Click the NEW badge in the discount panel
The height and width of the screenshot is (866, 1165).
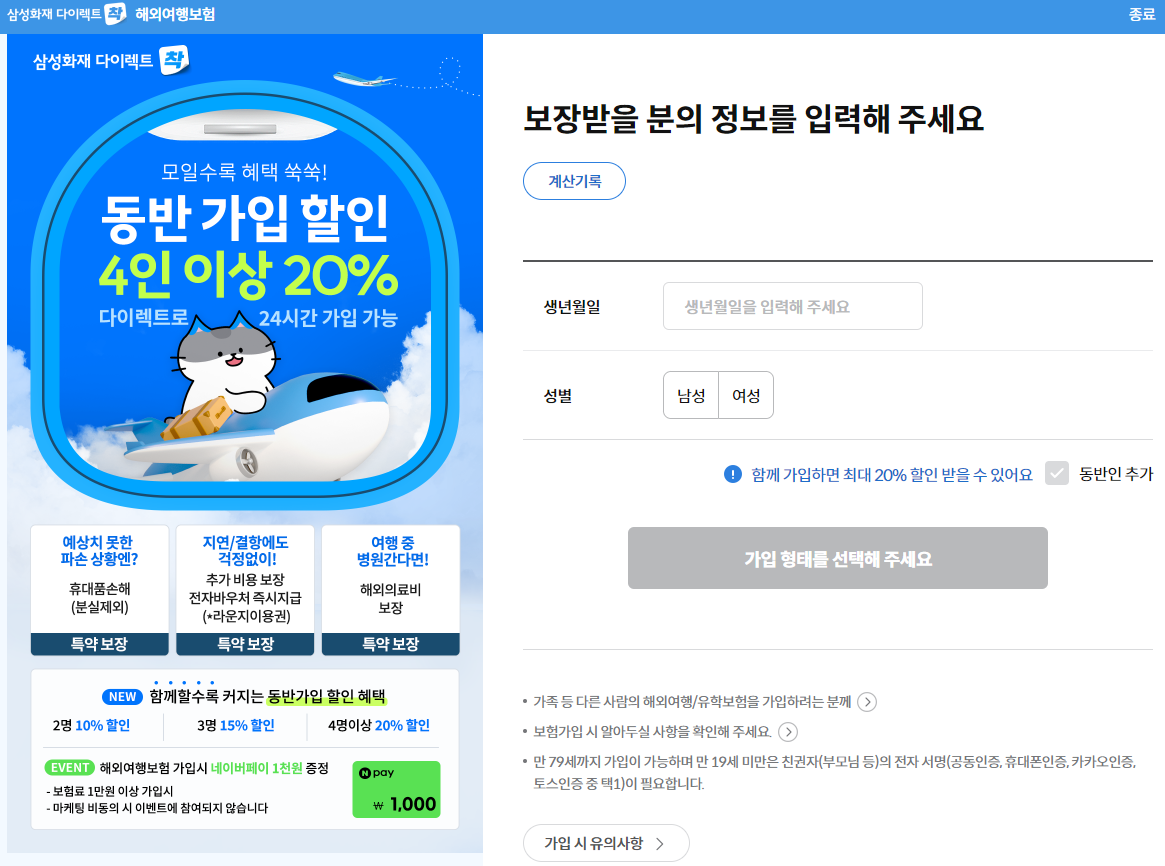click(123, 697)
